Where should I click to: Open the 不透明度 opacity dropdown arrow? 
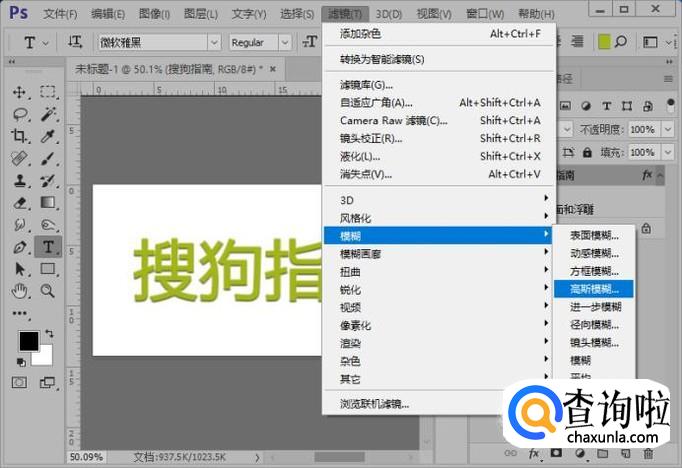(x=667, y=129)
